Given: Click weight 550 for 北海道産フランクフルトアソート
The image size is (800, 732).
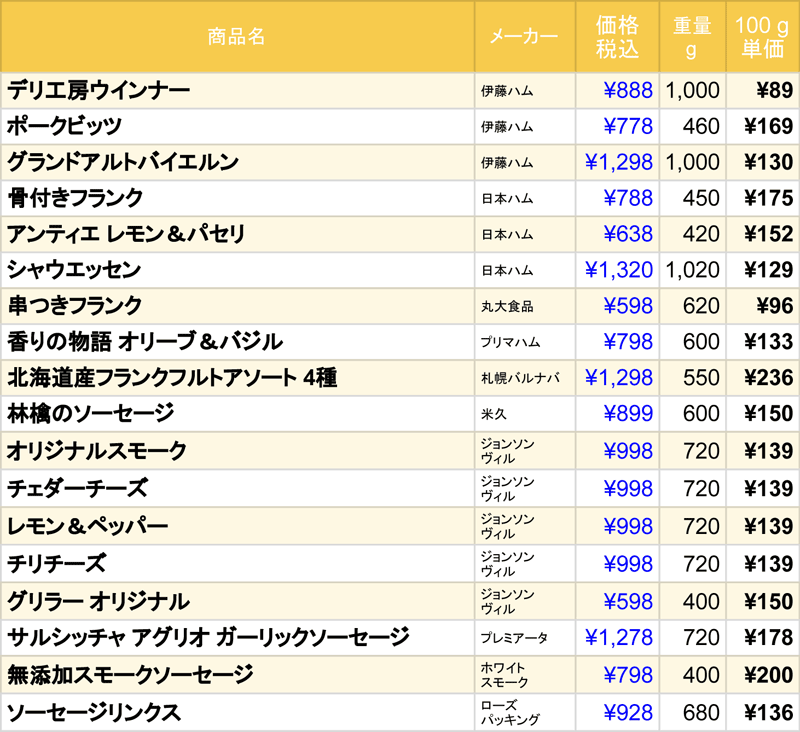Looking at the screenshot, I should [701, 377].
